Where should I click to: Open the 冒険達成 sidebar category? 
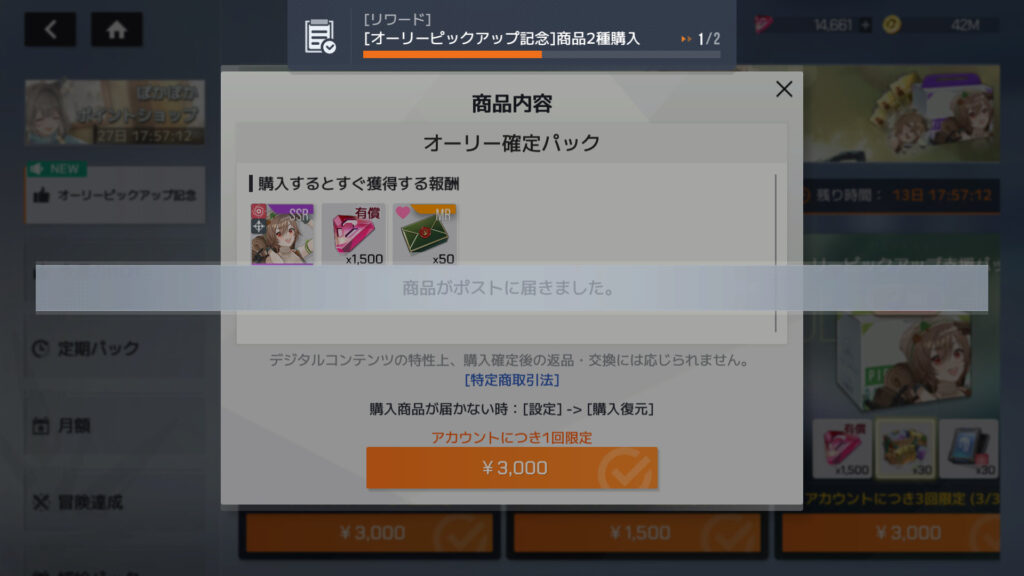pos(115,502)
